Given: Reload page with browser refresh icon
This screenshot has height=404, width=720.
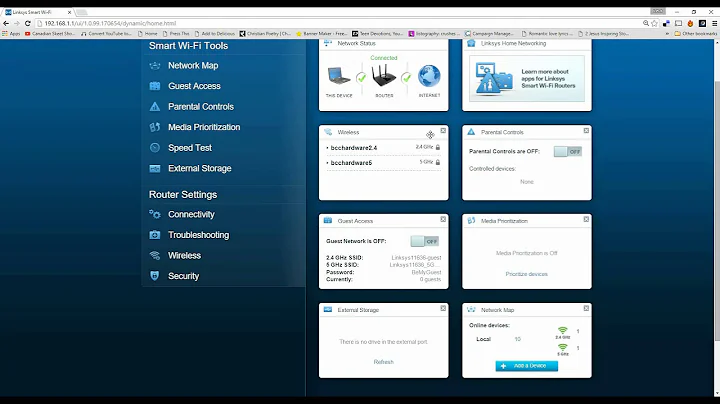Looking at the screenshot, I should click(28, 23).
